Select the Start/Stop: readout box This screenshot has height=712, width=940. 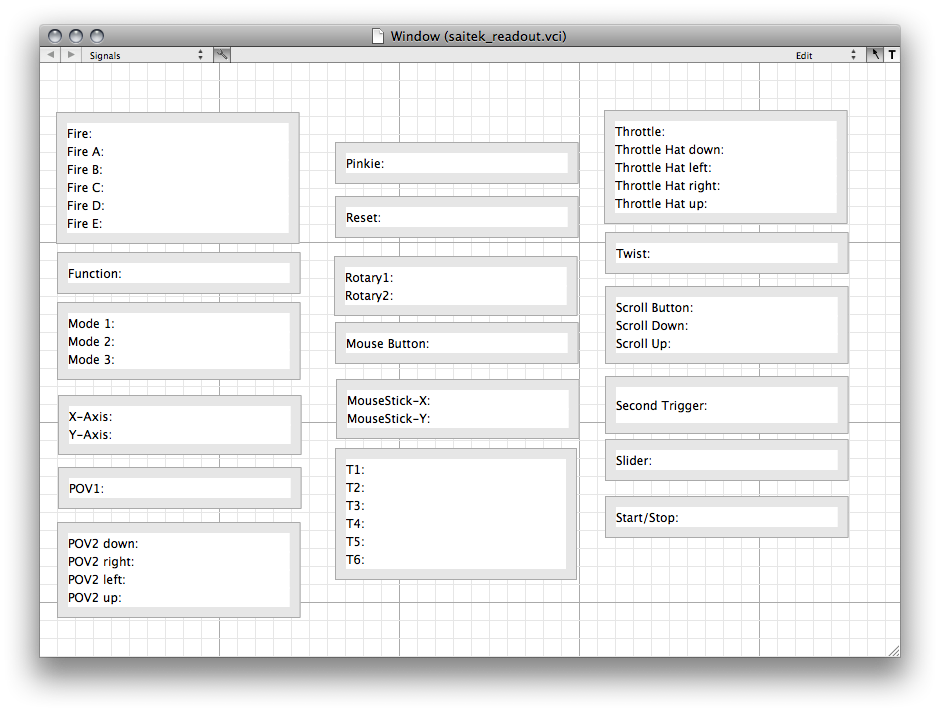(727, 517)
